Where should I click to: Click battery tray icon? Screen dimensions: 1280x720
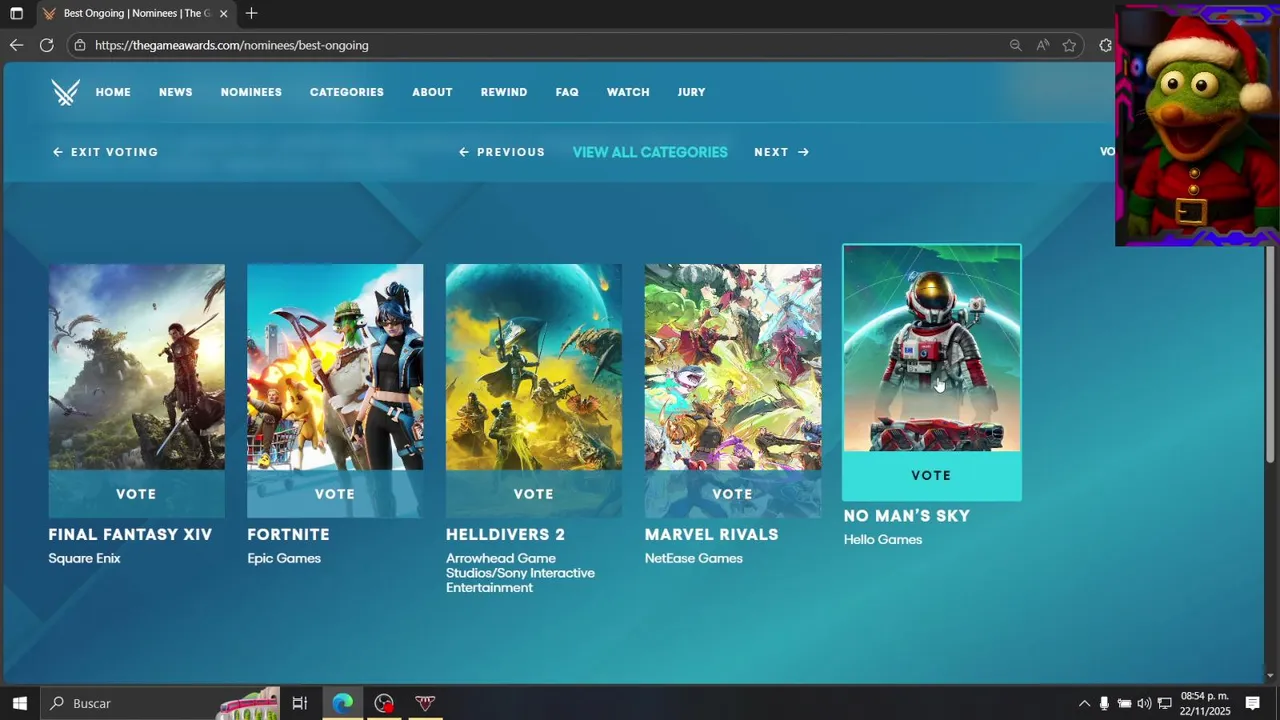coord(1124,703)
